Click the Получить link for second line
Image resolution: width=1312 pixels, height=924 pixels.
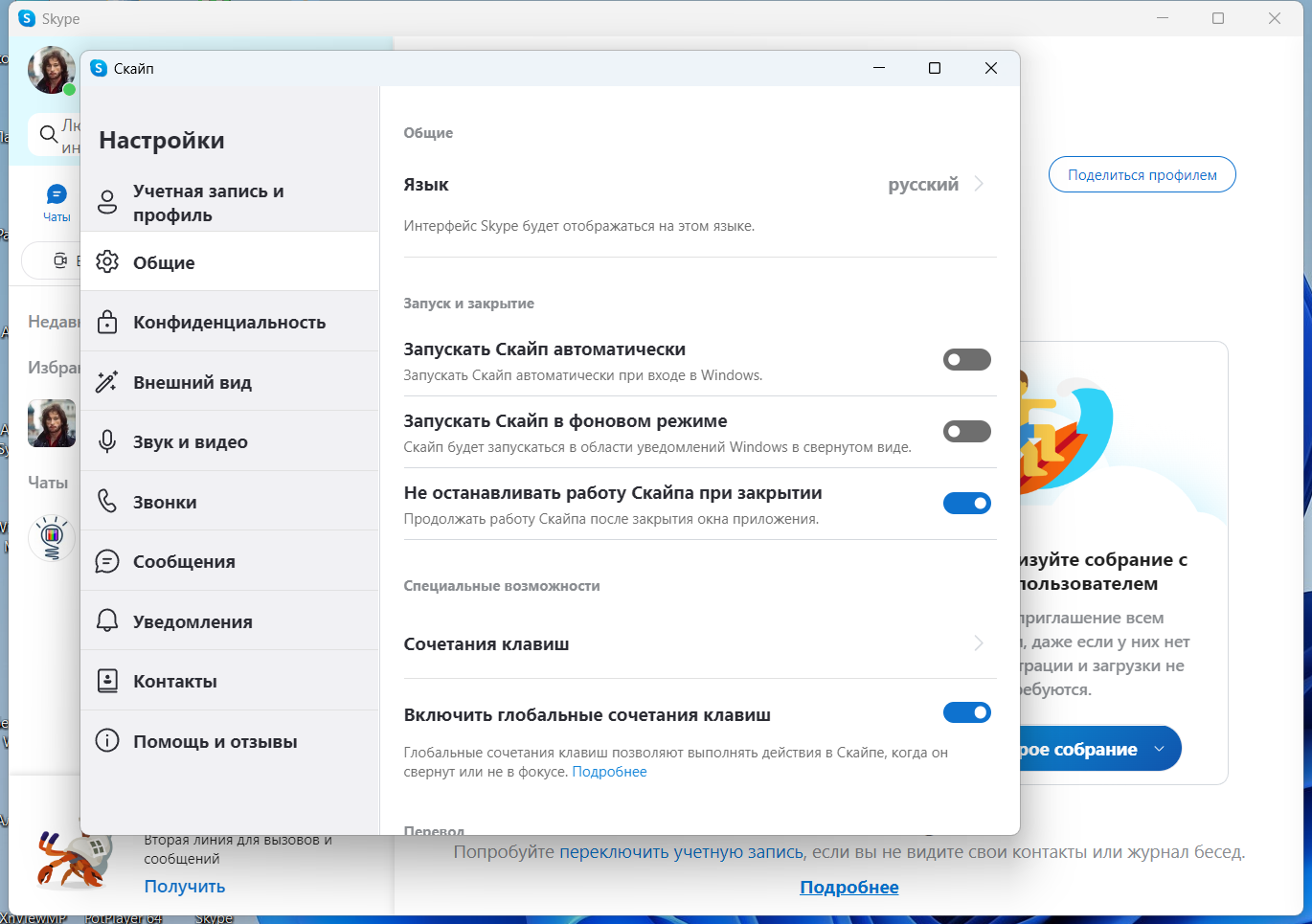click(185, 887)
